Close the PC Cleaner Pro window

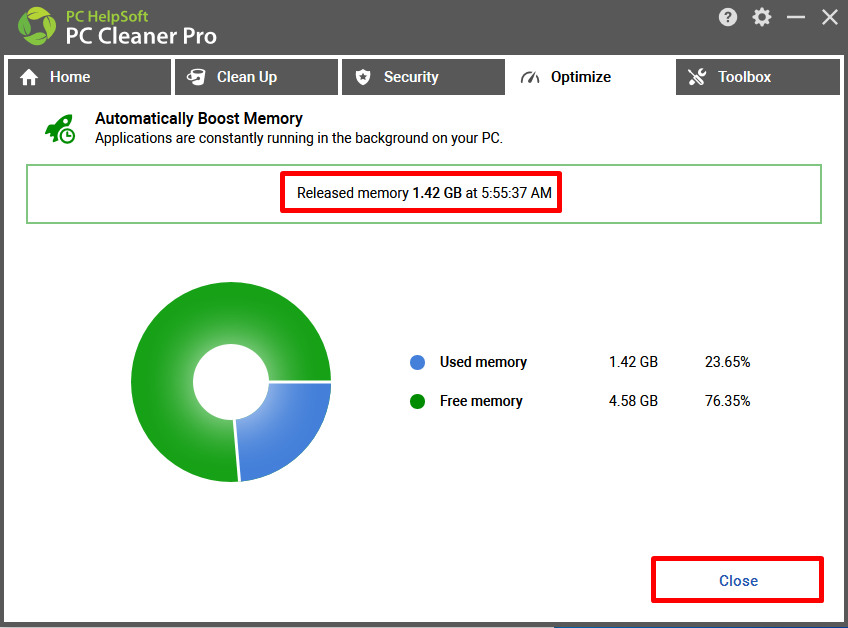tap(830, 17)
